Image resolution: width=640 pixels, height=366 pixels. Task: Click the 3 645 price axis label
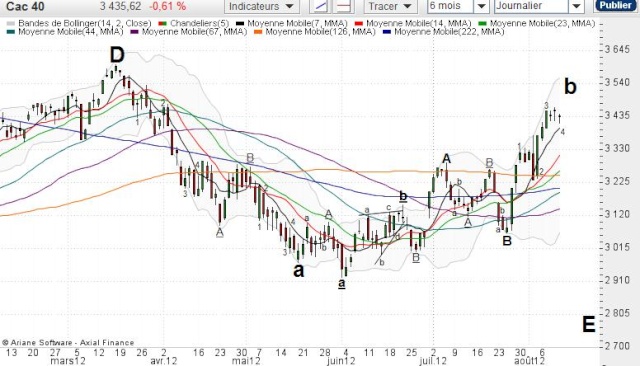click(x=617, y=49)
